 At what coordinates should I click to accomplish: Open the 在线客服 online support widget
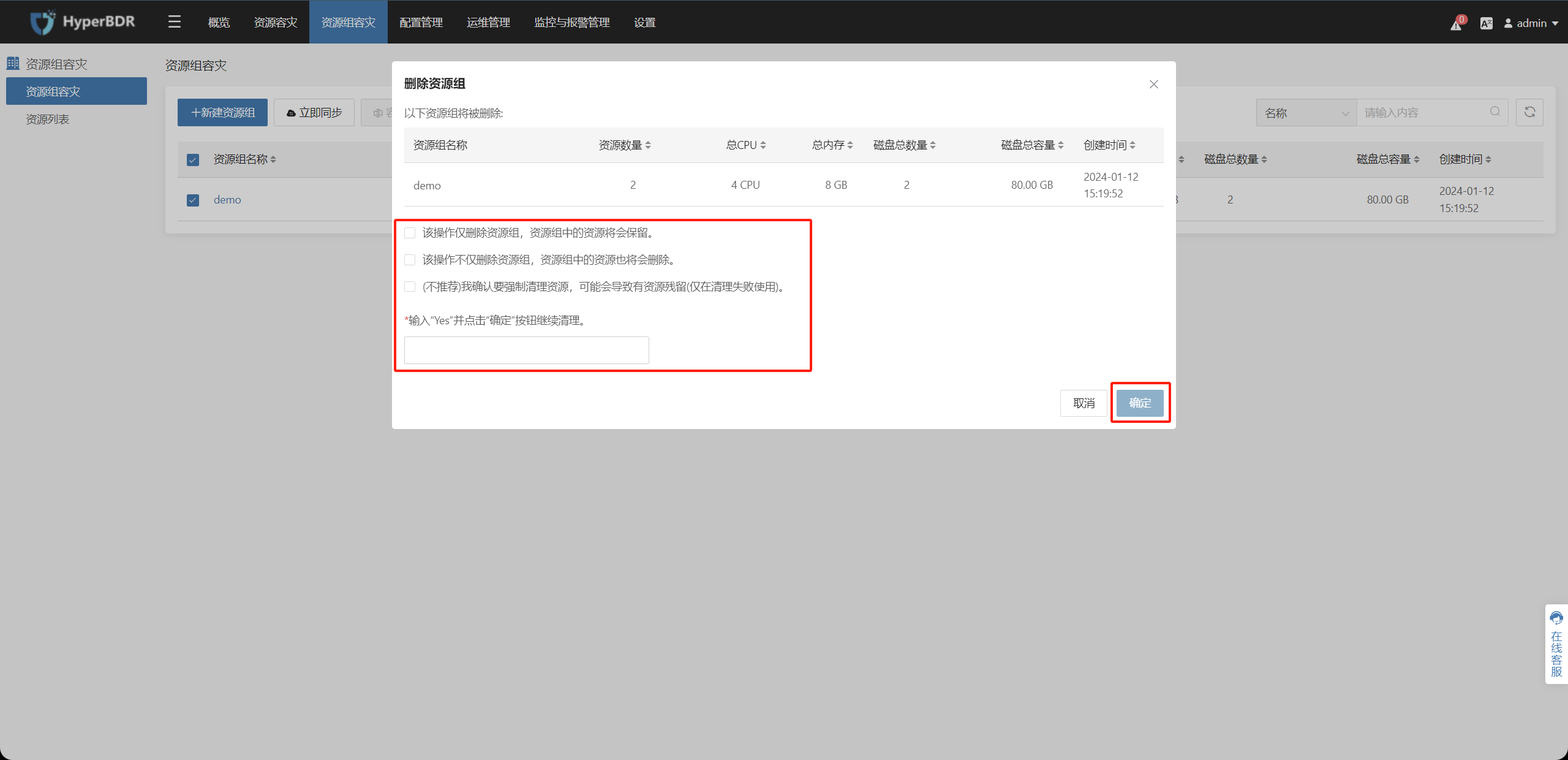click(1556, 644)
